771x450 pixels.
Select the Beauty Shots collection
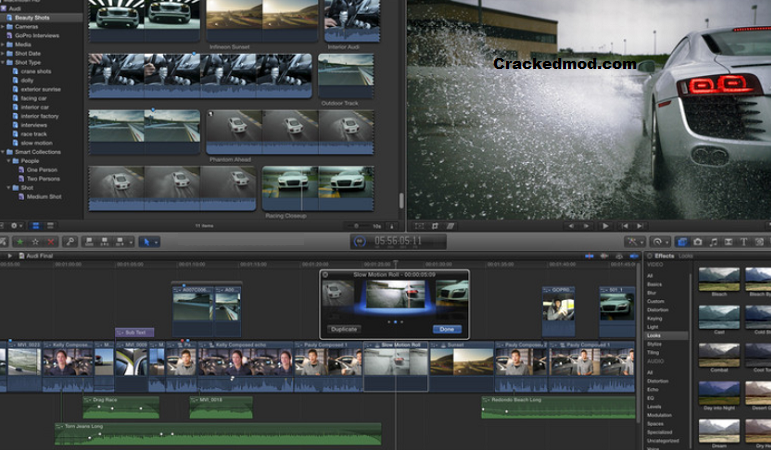pyautogui.click(x=41, y=18)
